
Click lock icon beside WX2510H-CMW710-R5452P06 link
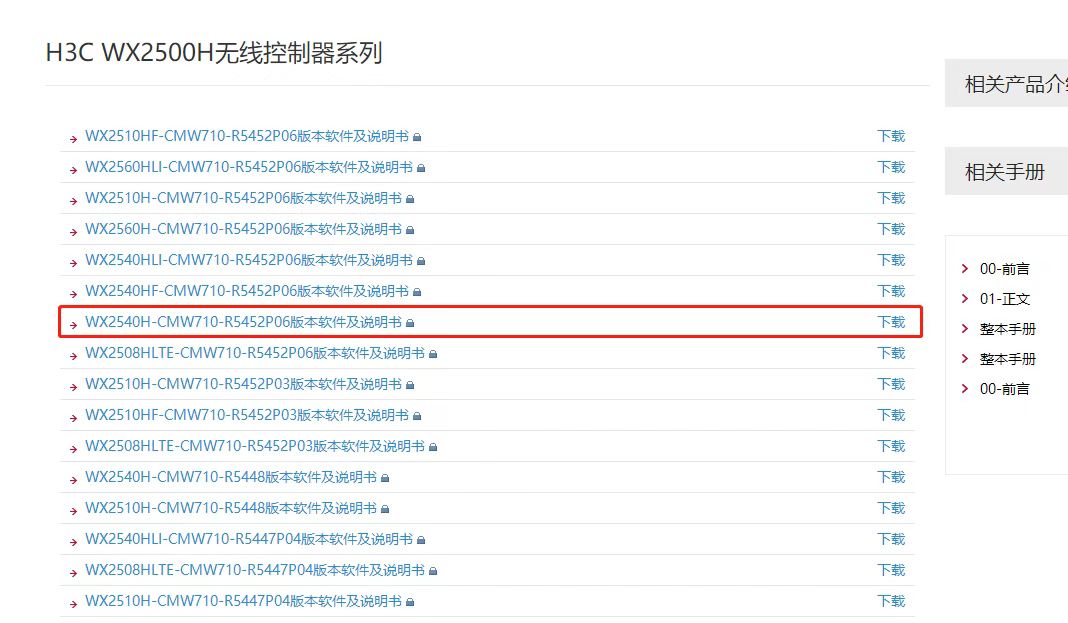tap(410, 199)
